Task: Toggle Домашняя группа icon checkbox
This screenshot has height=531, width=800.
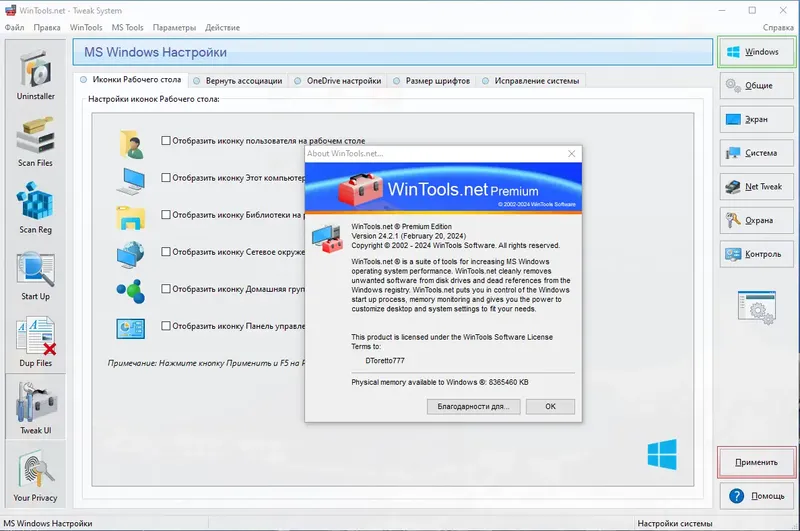Action: click(x=166, y=289)
